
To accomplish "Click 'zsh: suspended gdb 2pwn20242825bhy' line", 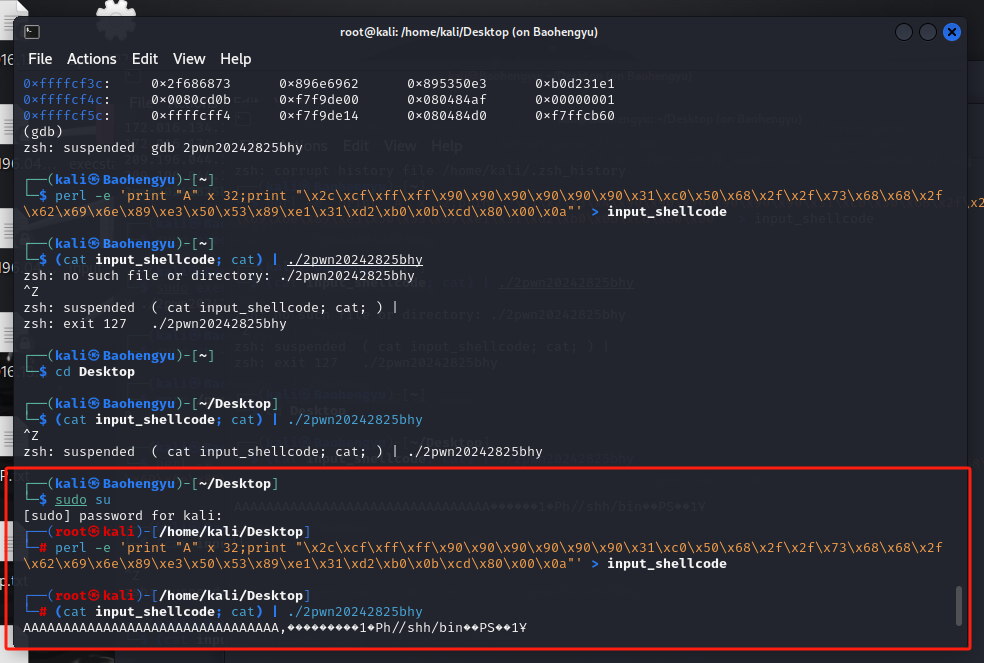I will click(x=163, y=148).
